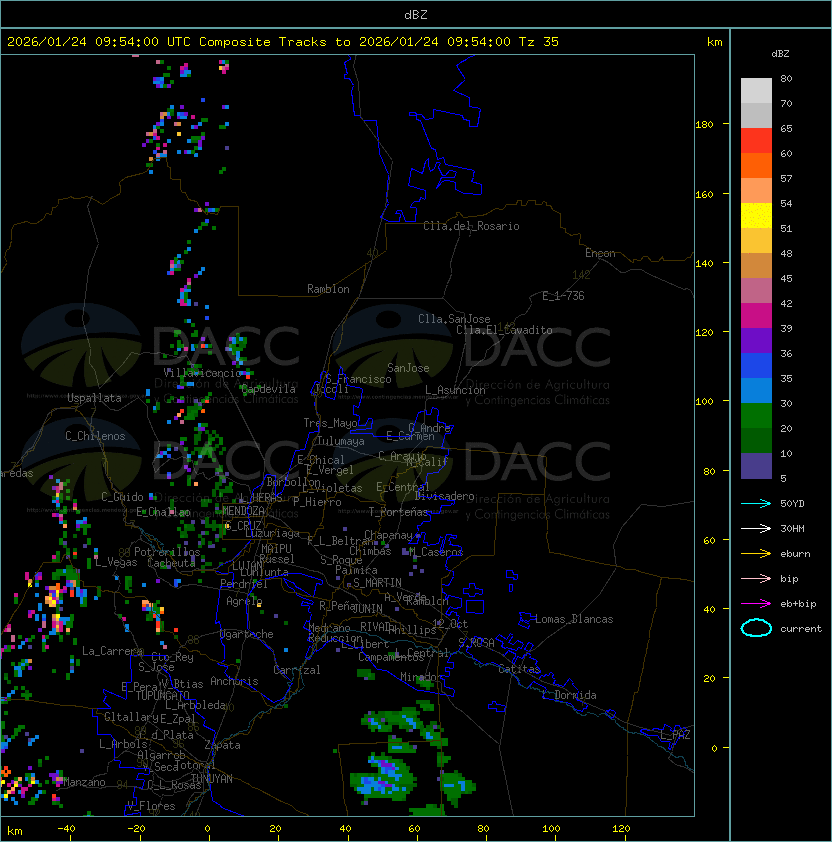832x842 pixels.
Task: Click the light gray 70-80 dBZ swatch
Action: (756, 91)
